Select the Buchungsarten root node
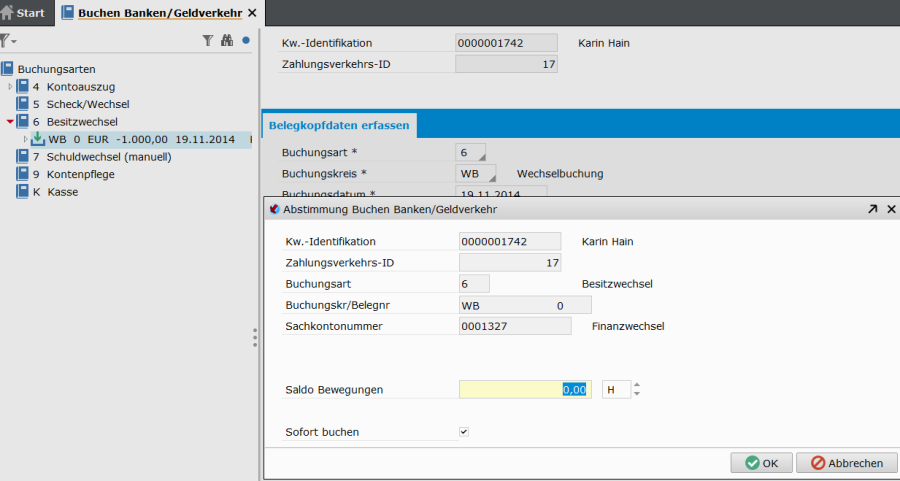 (56, 69)
